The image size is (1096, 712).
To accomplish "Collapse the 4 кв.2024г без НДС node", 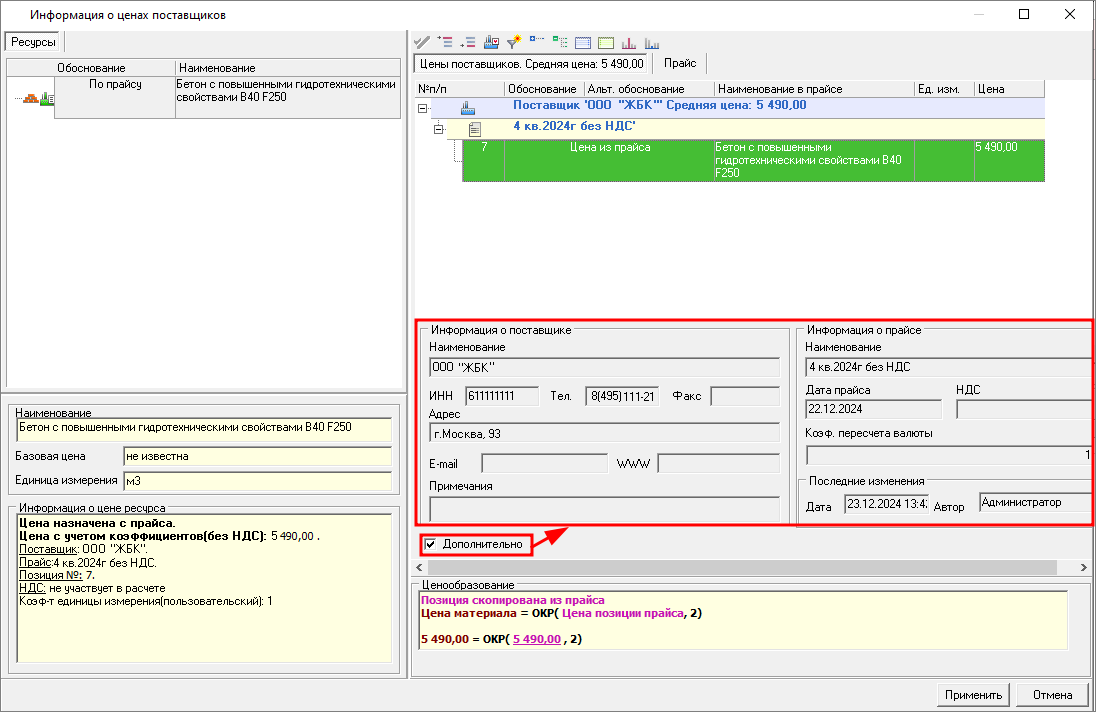I will [x=438, y=129].
